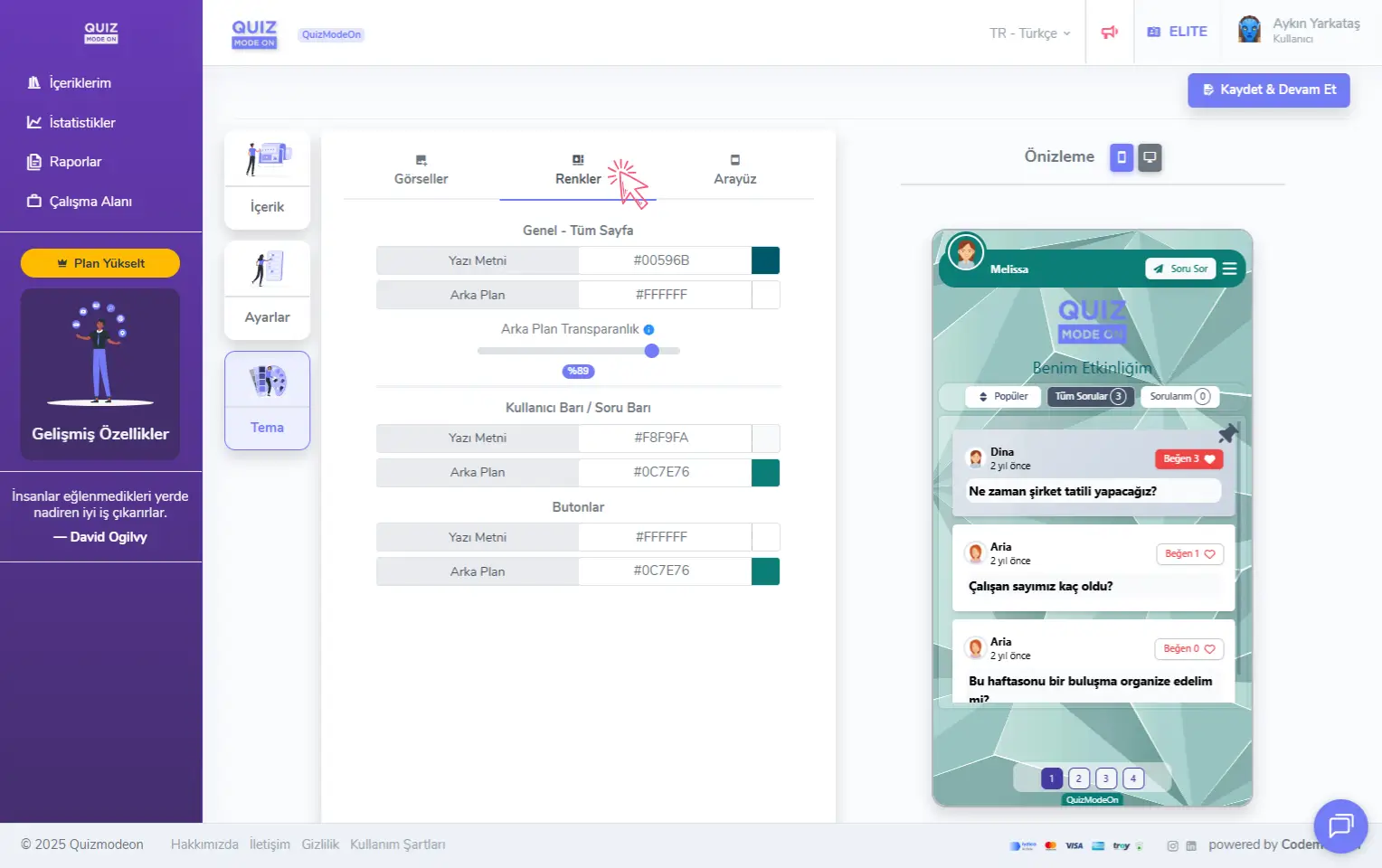Click the Genel Yazı Metni color swatch
The image size is (1382, 868).
[x=765, y=260]
